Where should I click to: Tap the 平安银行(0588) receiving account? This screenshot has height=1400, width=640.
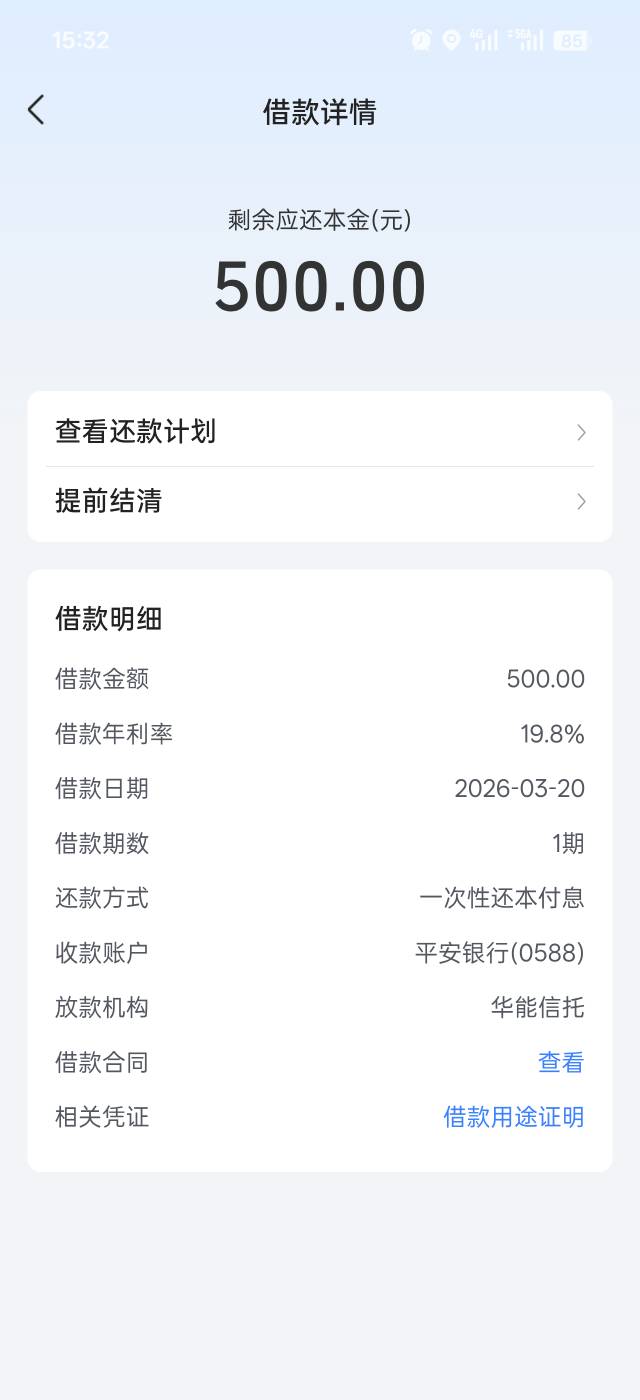[x=500, y=953]
